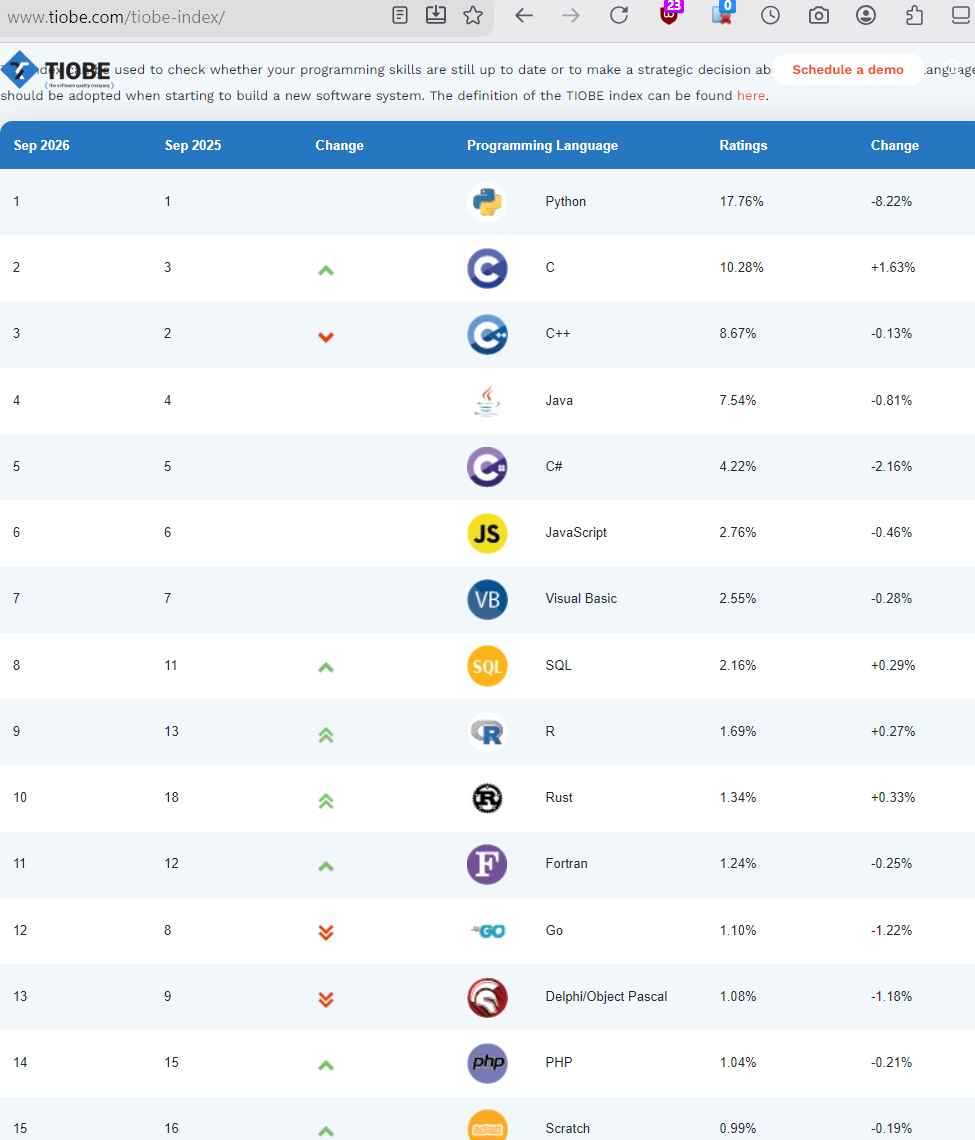Click the +0.33% change for Rust
This screenshot has height=1140, width=975.
tap(893, 798)
